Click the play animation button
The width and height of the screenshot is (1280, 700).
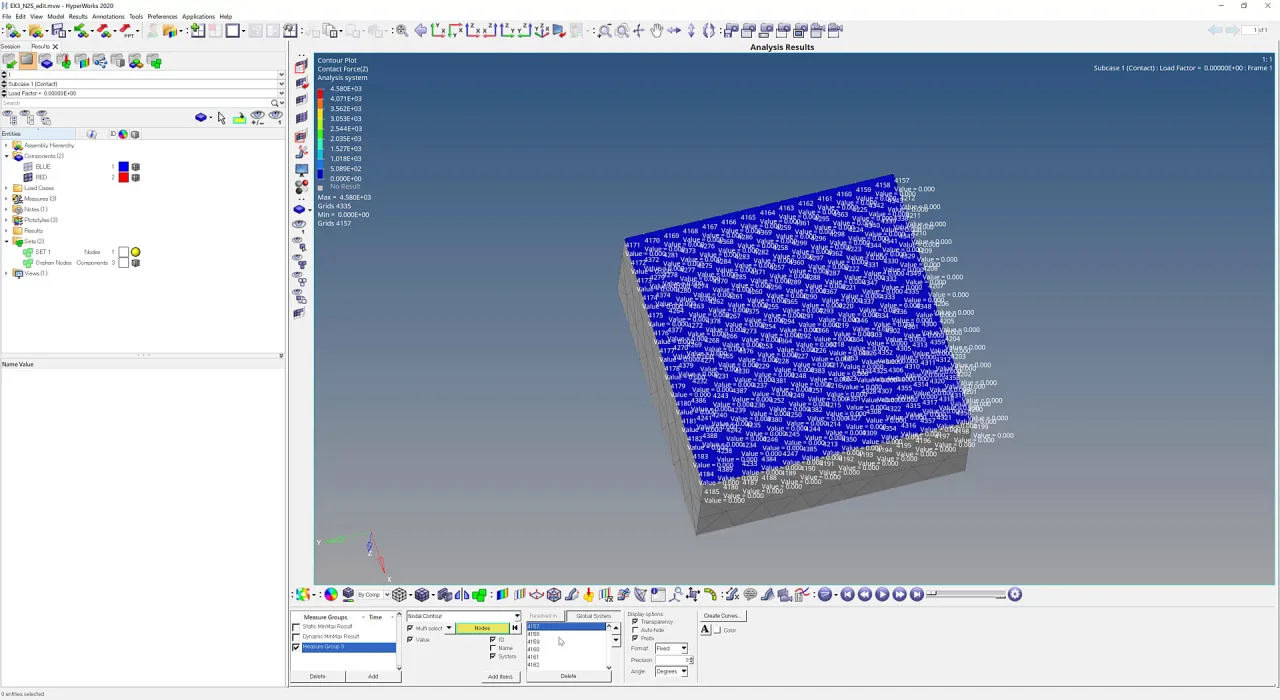point(881,595)
